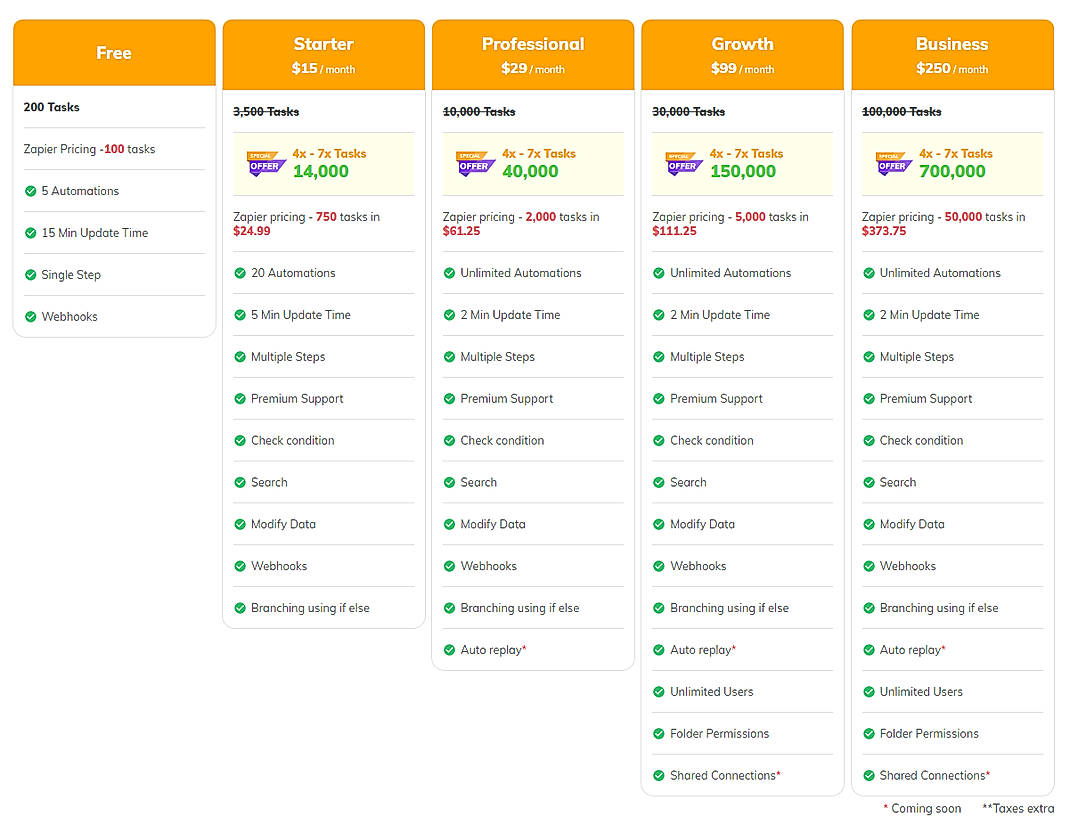The height and width of the screenshot is (825, 1070).
Task: Click check icon beside 15 Min Update Time
Action: [x=30, y=233]
